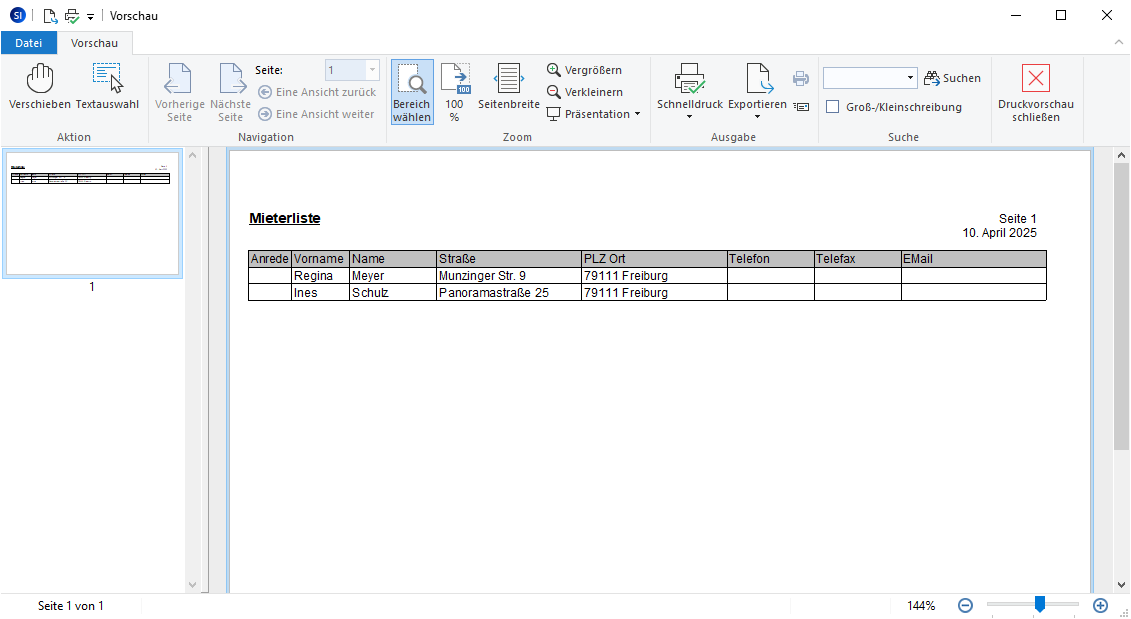Expand the Präsentation dropdown
This screenshot has height=619, width=1131.
tap(637, 114)
